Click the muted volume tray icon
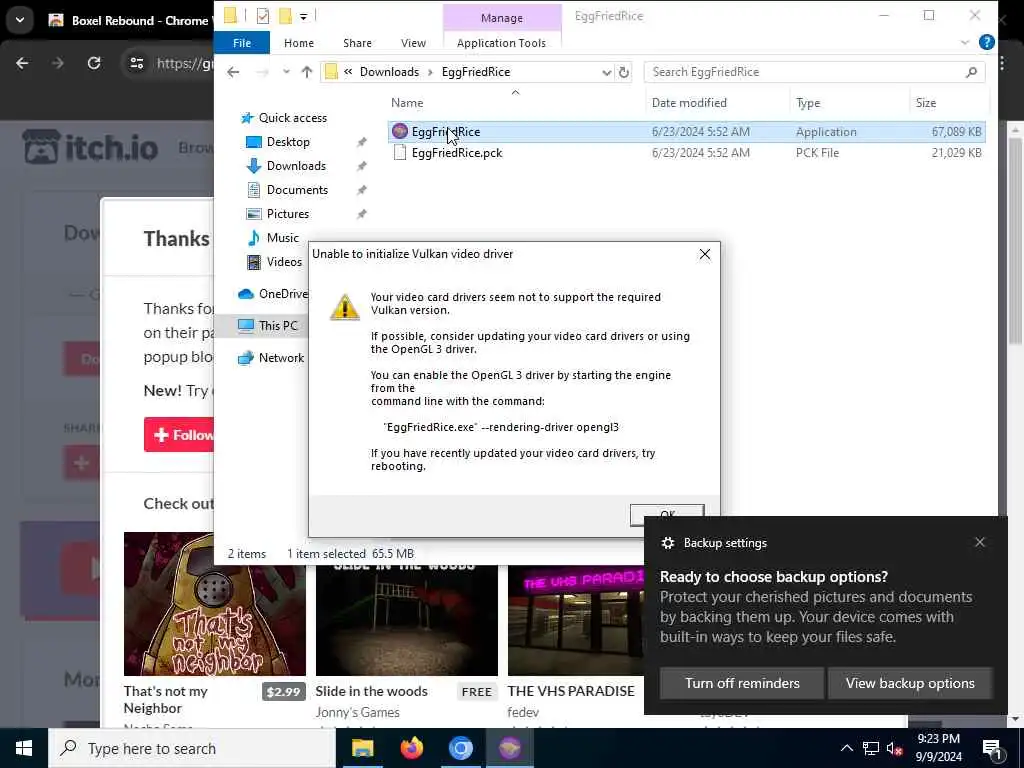 click(895, 748)
